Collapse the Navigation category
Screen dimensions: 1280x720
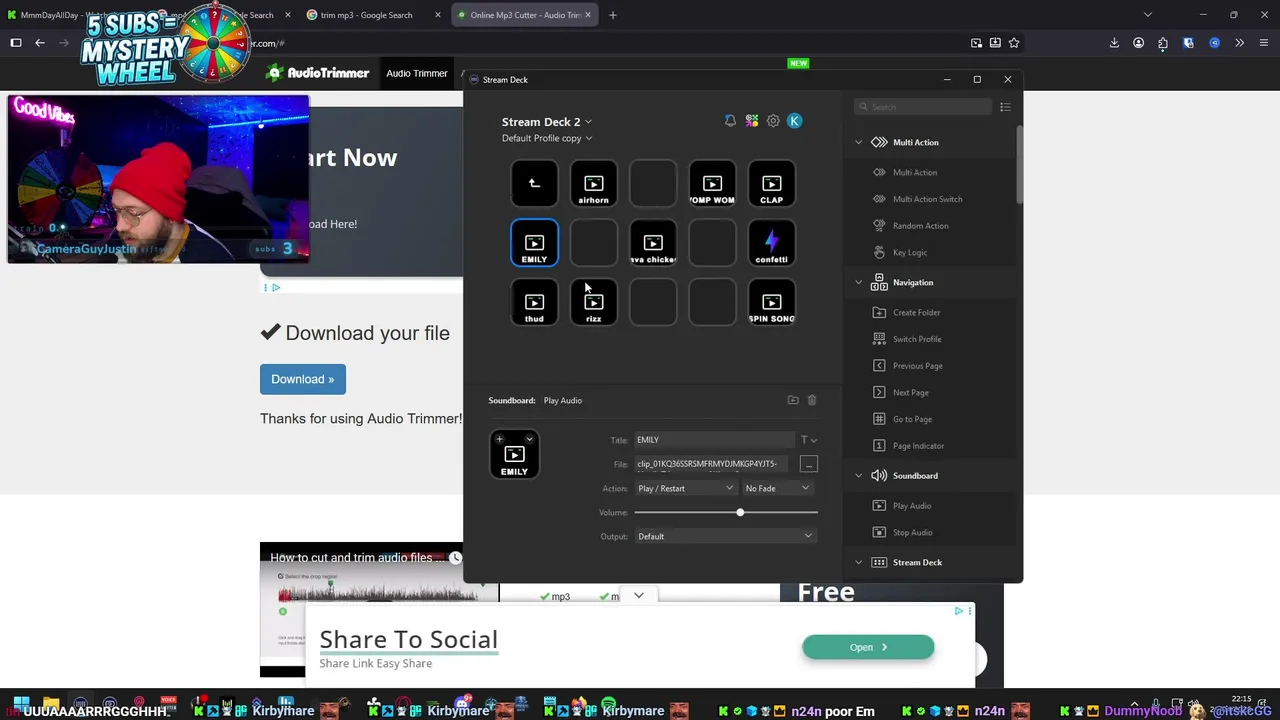858,283
